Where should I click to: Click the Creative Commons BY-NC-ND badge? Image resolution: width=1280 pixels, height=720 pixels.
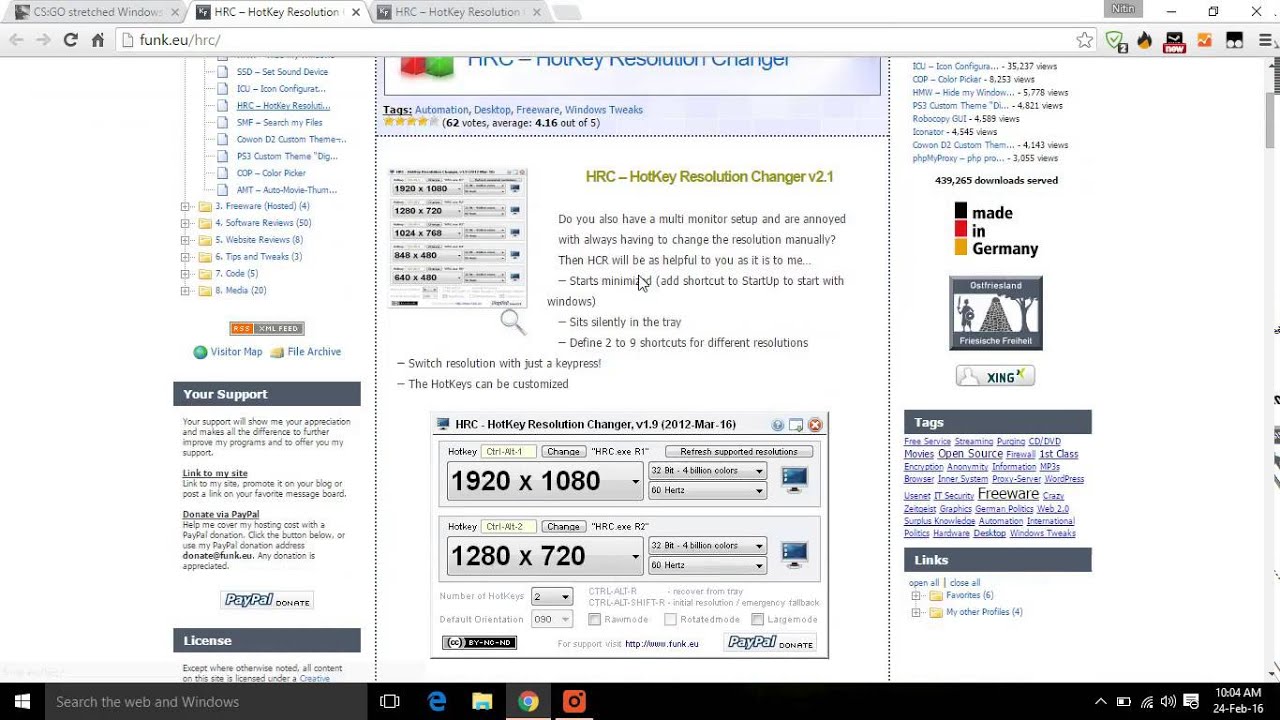click(x=479, y=642)
